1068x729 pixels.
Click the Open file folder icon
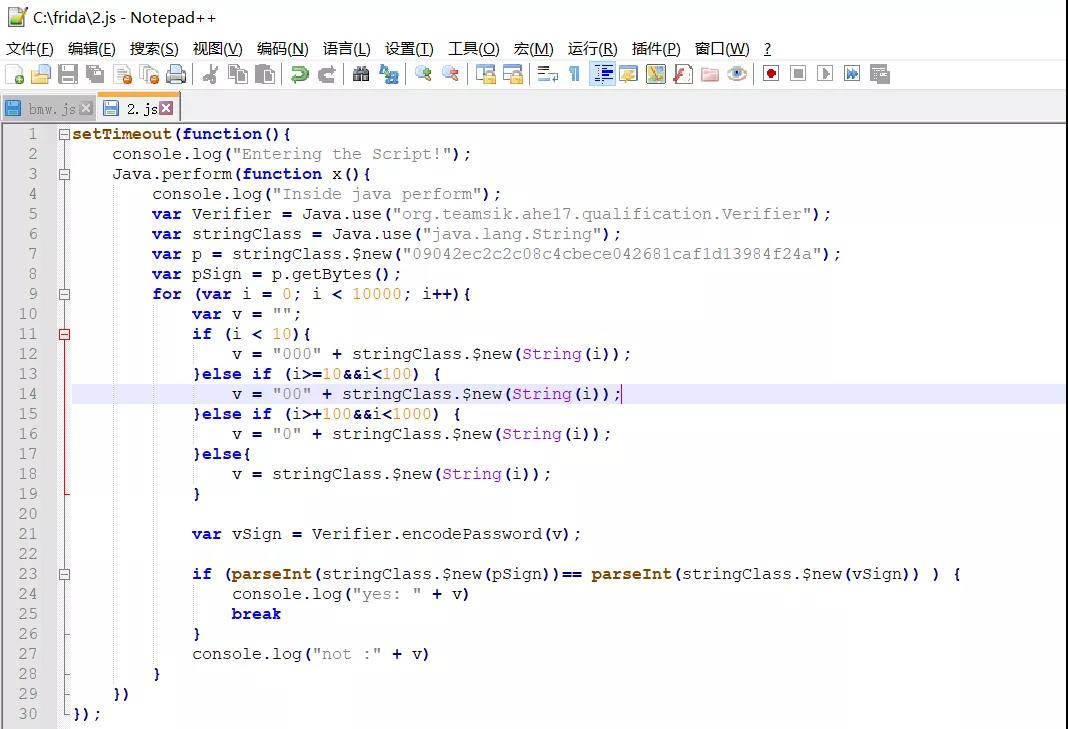41,74
